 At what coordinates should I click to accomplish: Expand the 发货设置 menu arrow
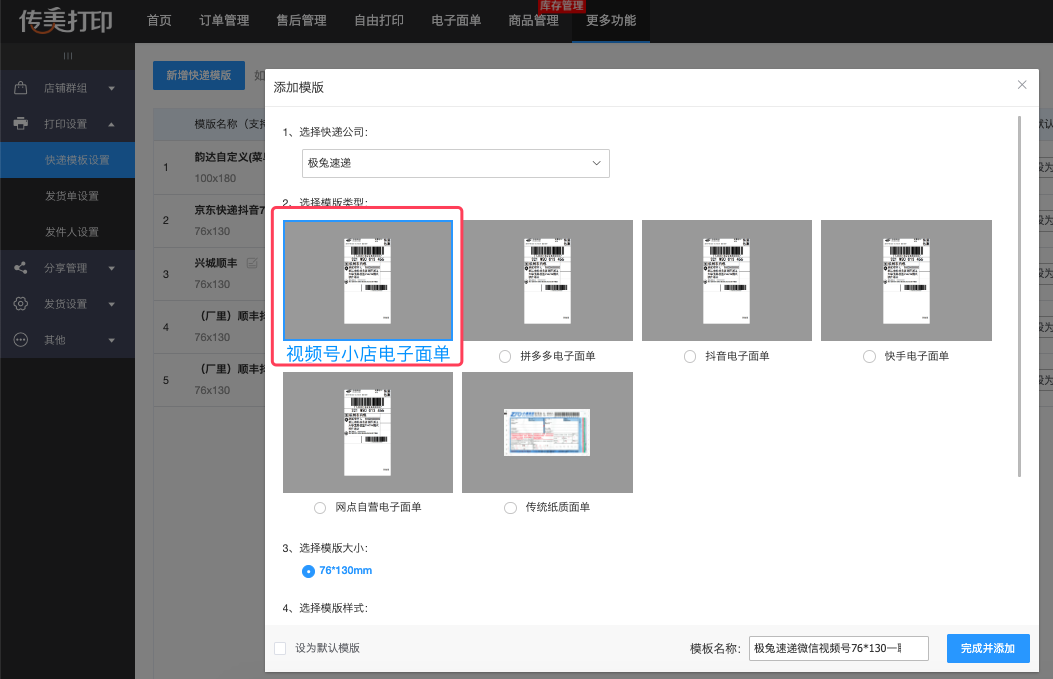(111, 304)
